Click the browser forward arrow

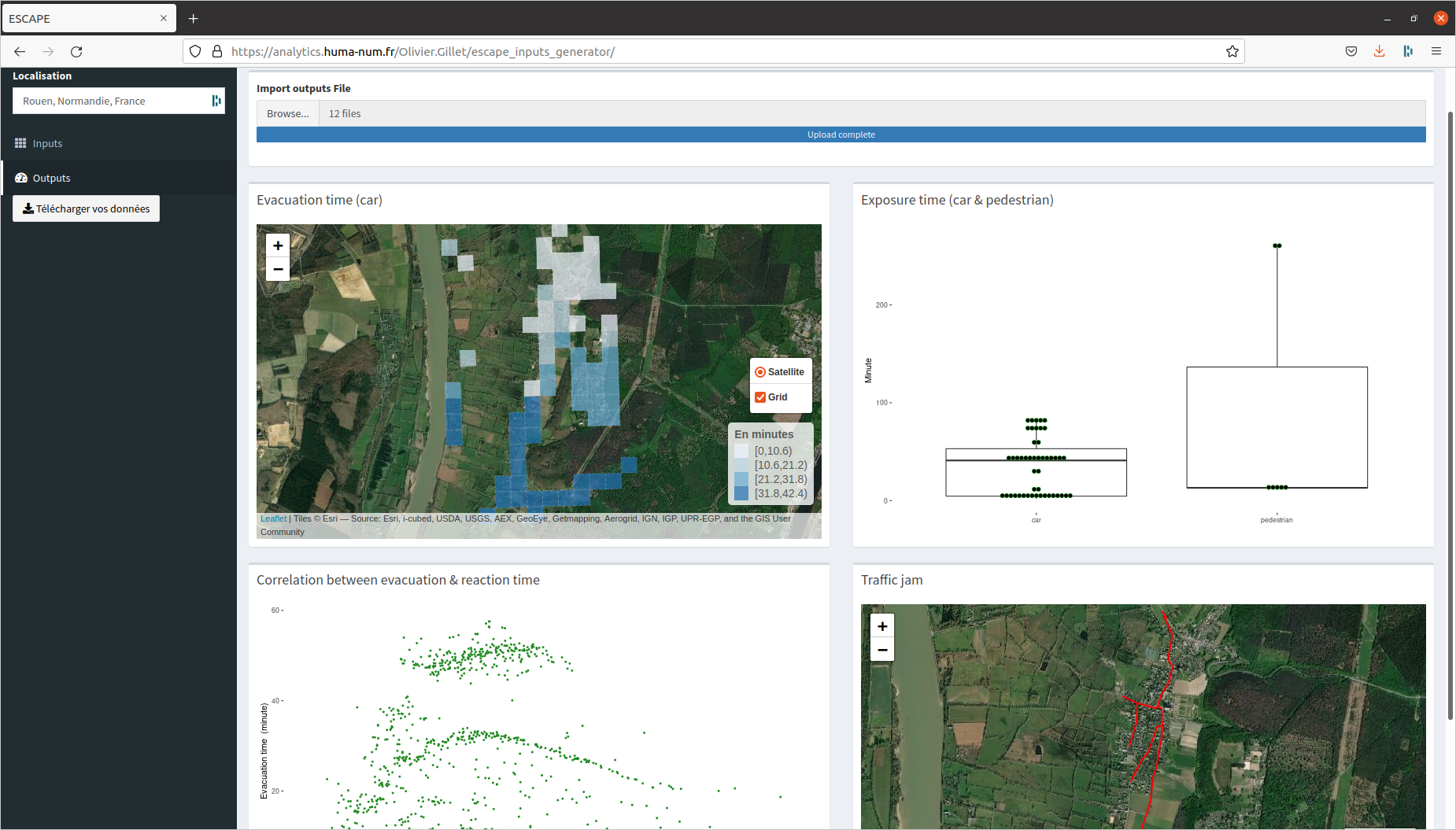click(x=48, y=51)
